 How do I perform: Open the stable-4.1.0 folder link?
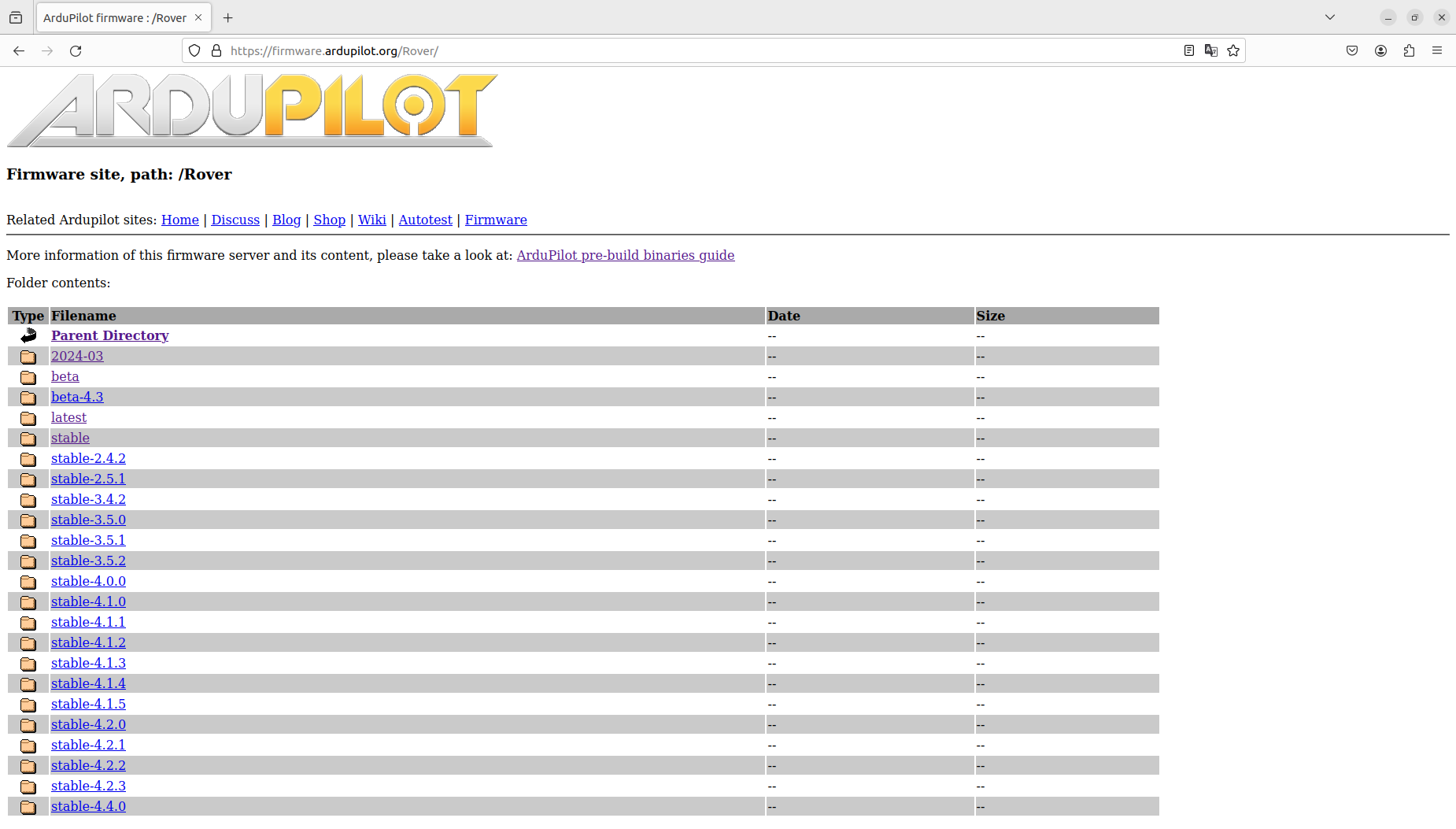88,601
